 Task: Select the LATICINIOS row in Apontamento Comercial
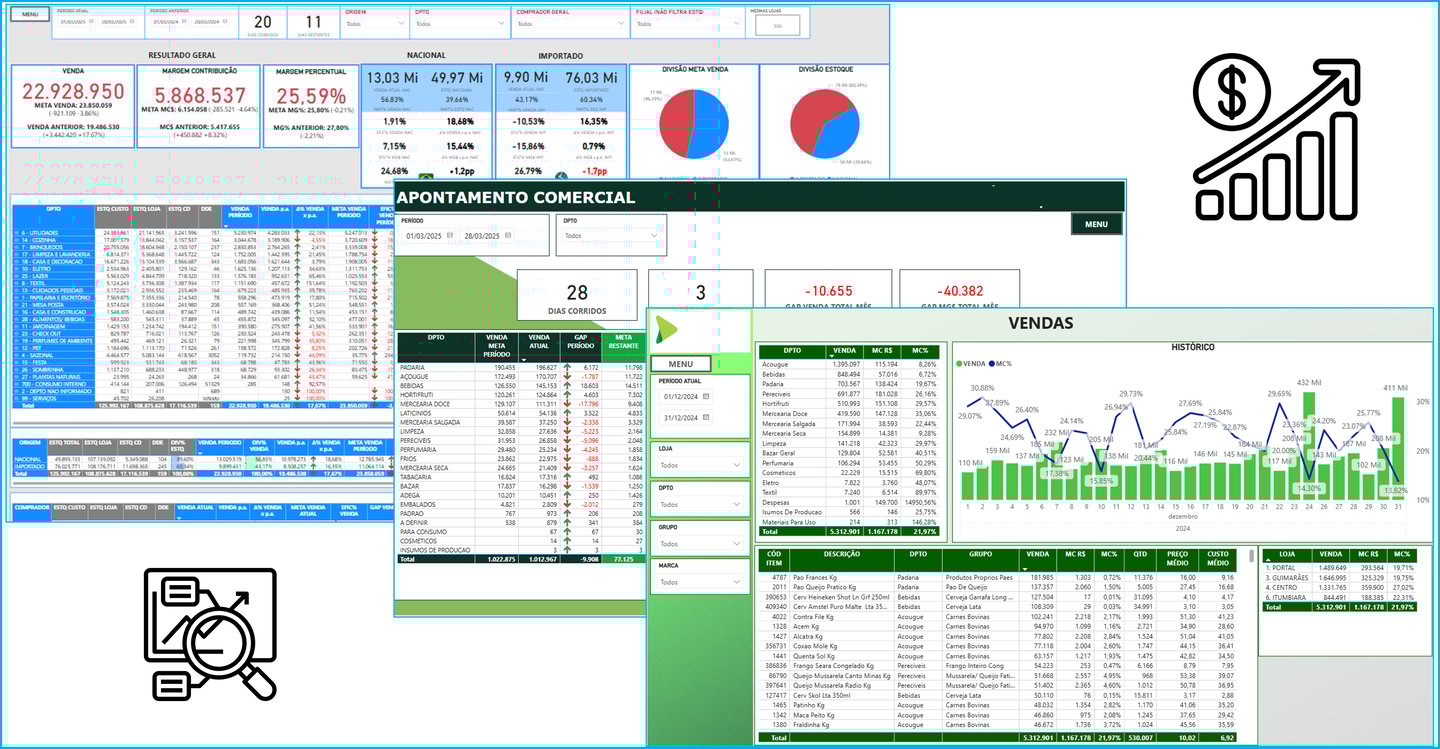[520, 413]
